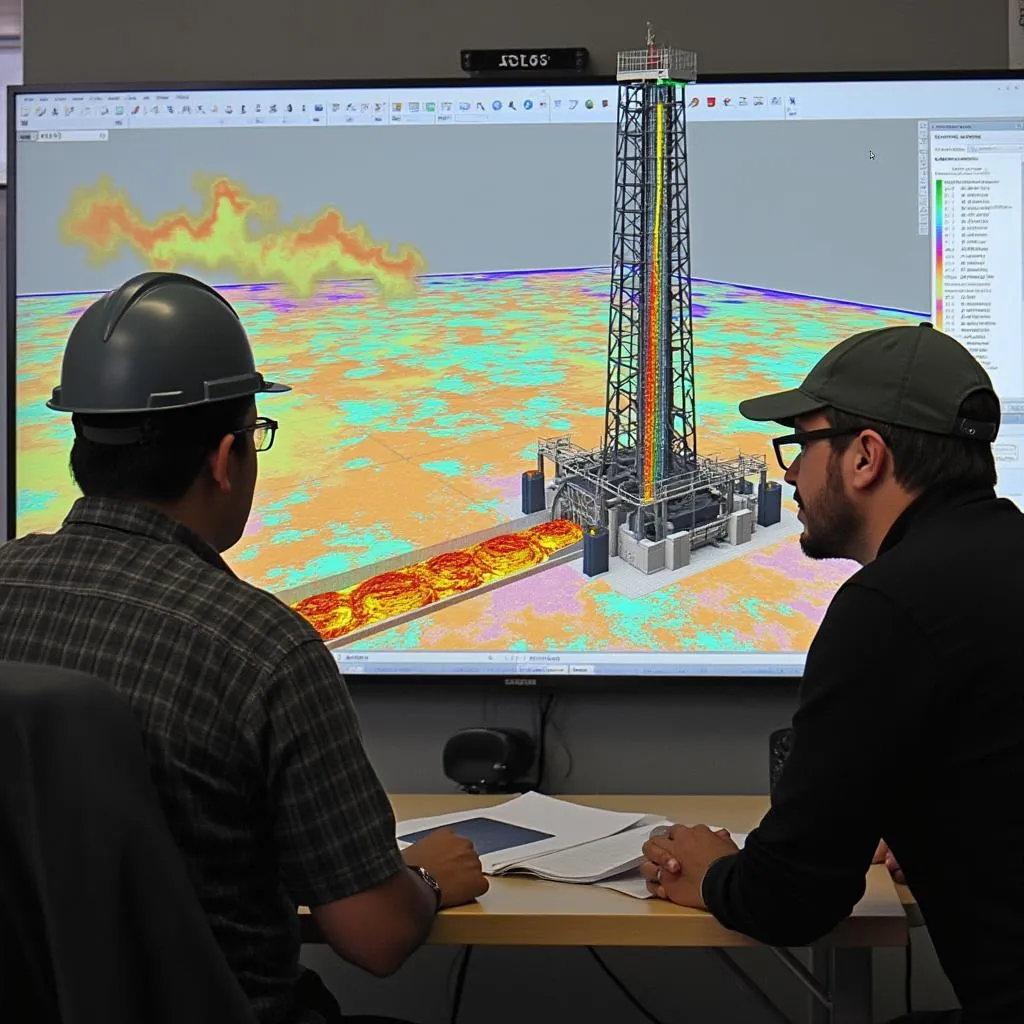
Task: Click the orange swirl icon right of the derrick
Action: tap(694, 102)
